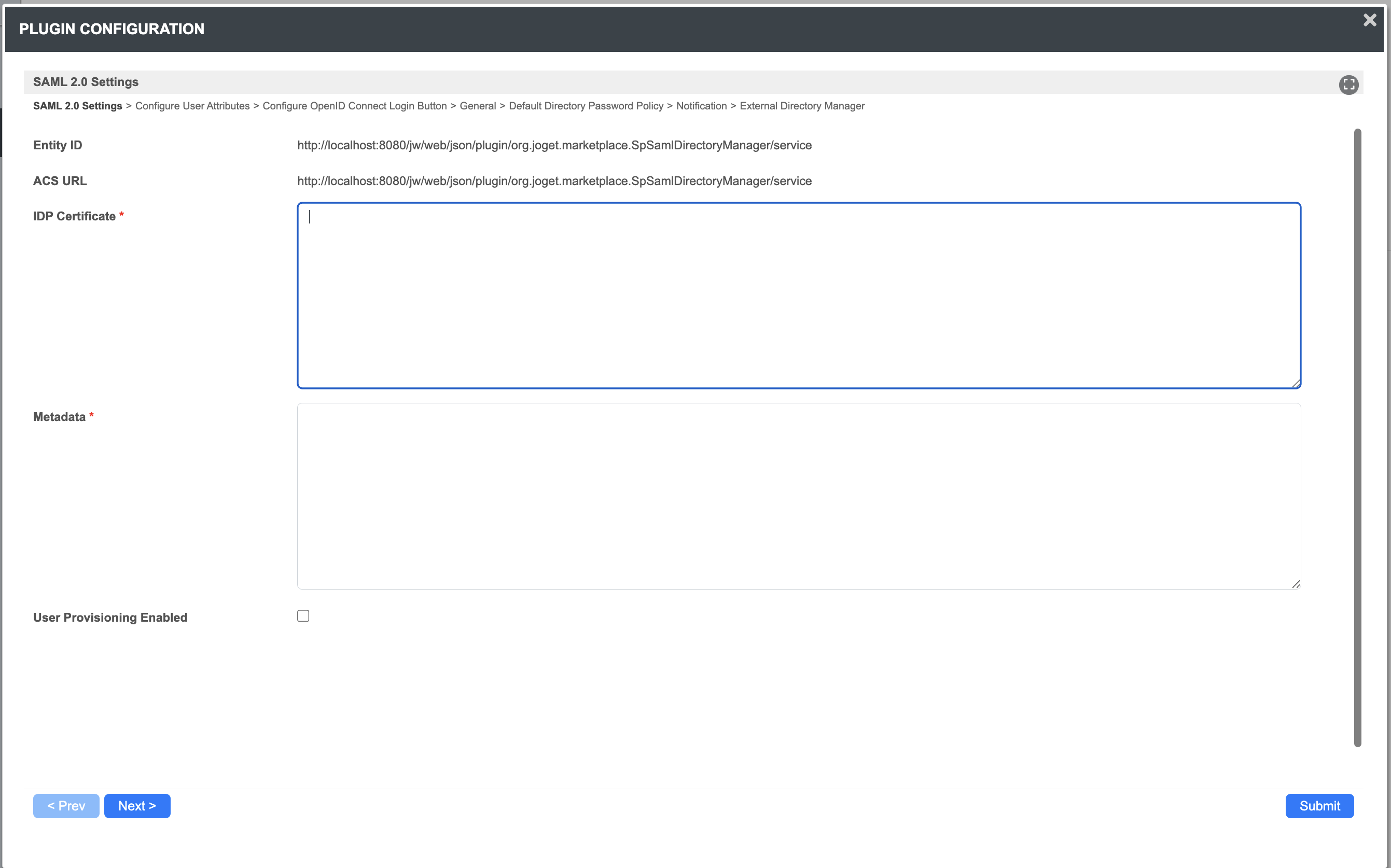Screen dimensions: 1391x868
Task: Jump to External Directory Manager step
Action: coord(801,106)
